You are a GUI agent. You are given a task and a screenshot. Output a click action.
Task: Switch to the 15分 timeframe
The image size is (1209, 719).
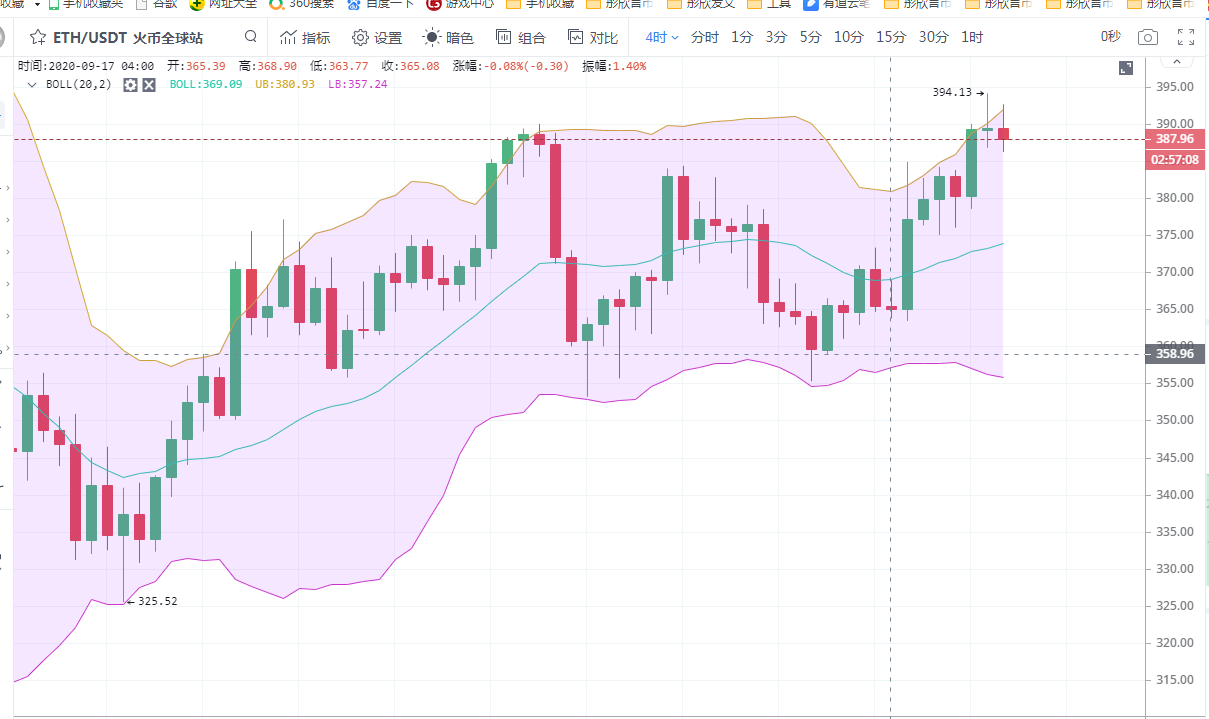pos(890,38)
